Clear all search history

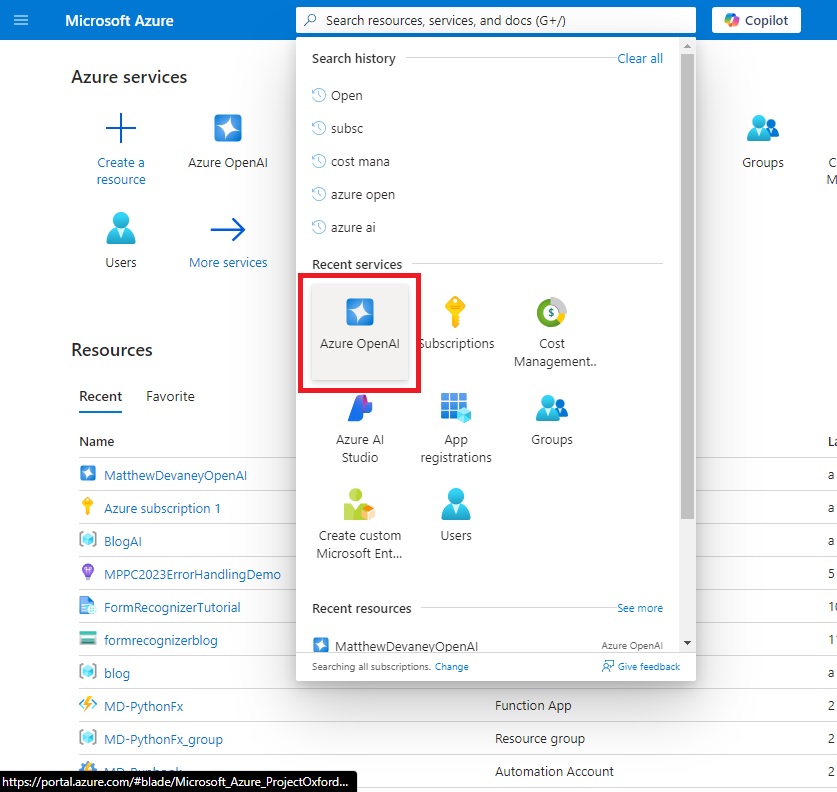point(640,58)
